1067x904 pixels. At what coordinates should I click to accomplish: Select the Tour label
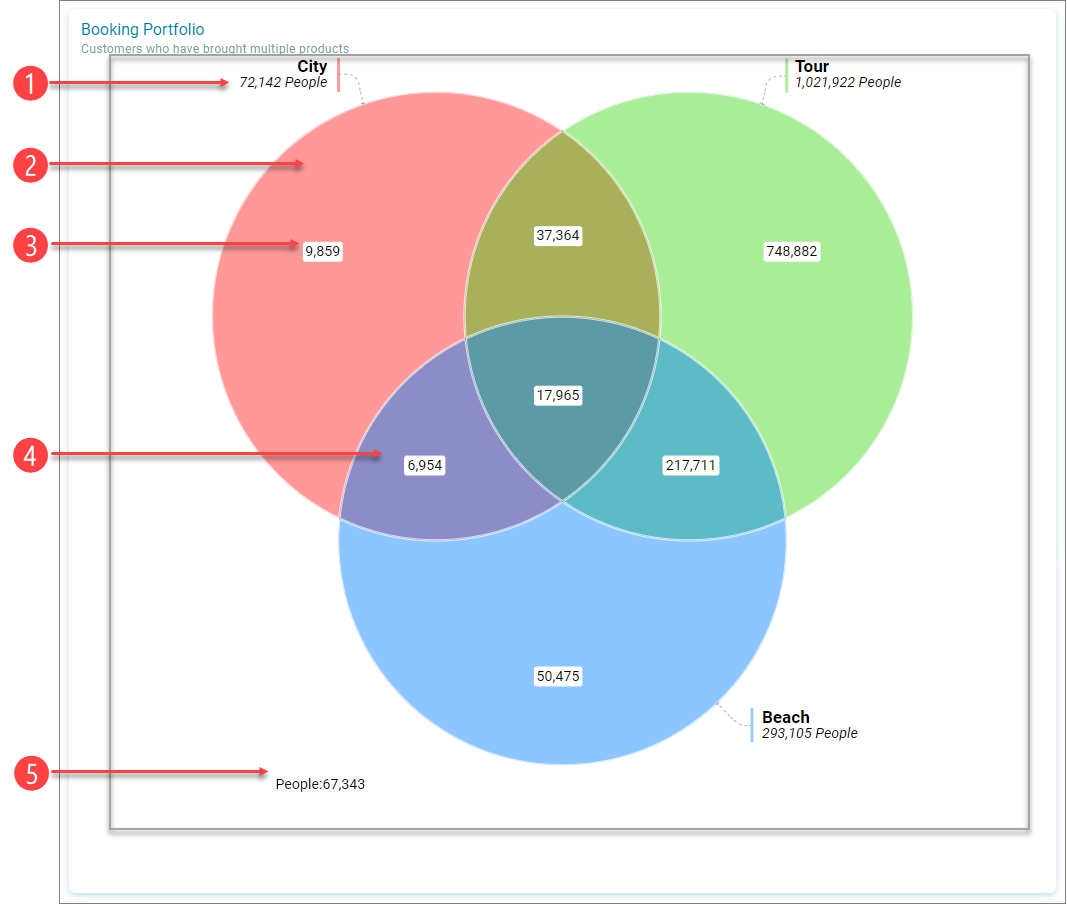tap(812, 66)
